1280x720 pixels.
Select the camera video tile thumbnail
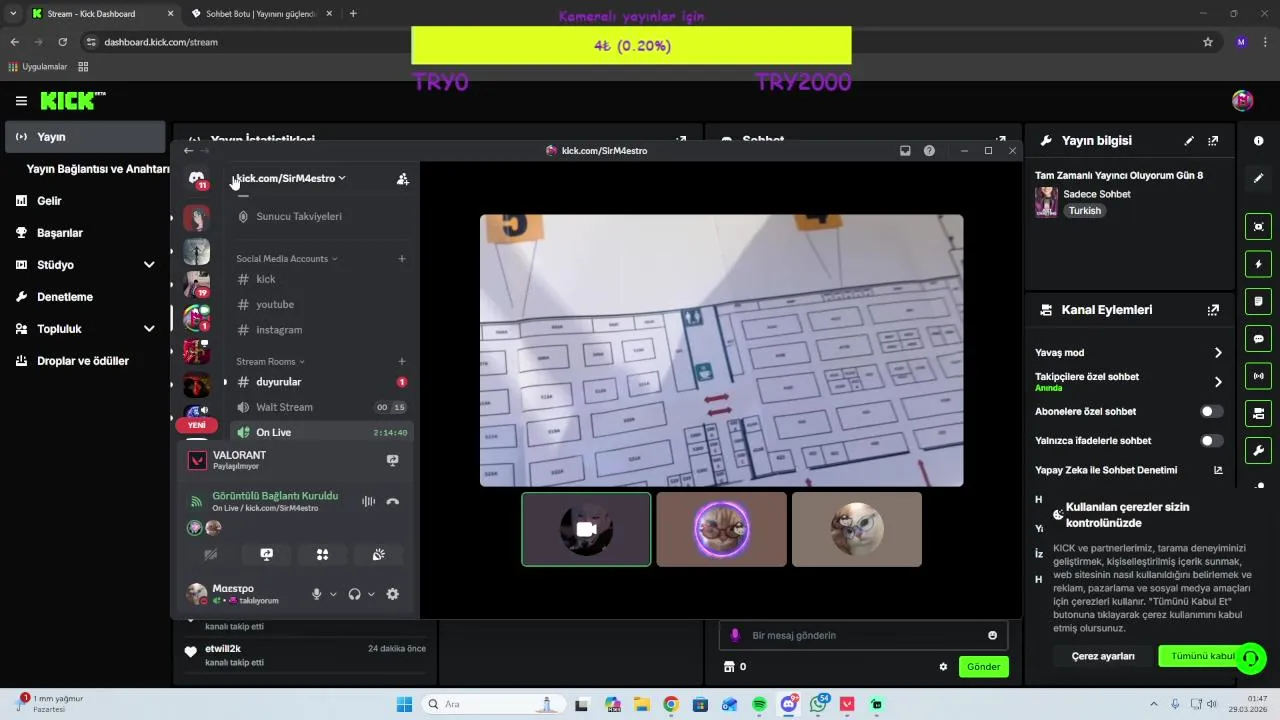(586, 529)
